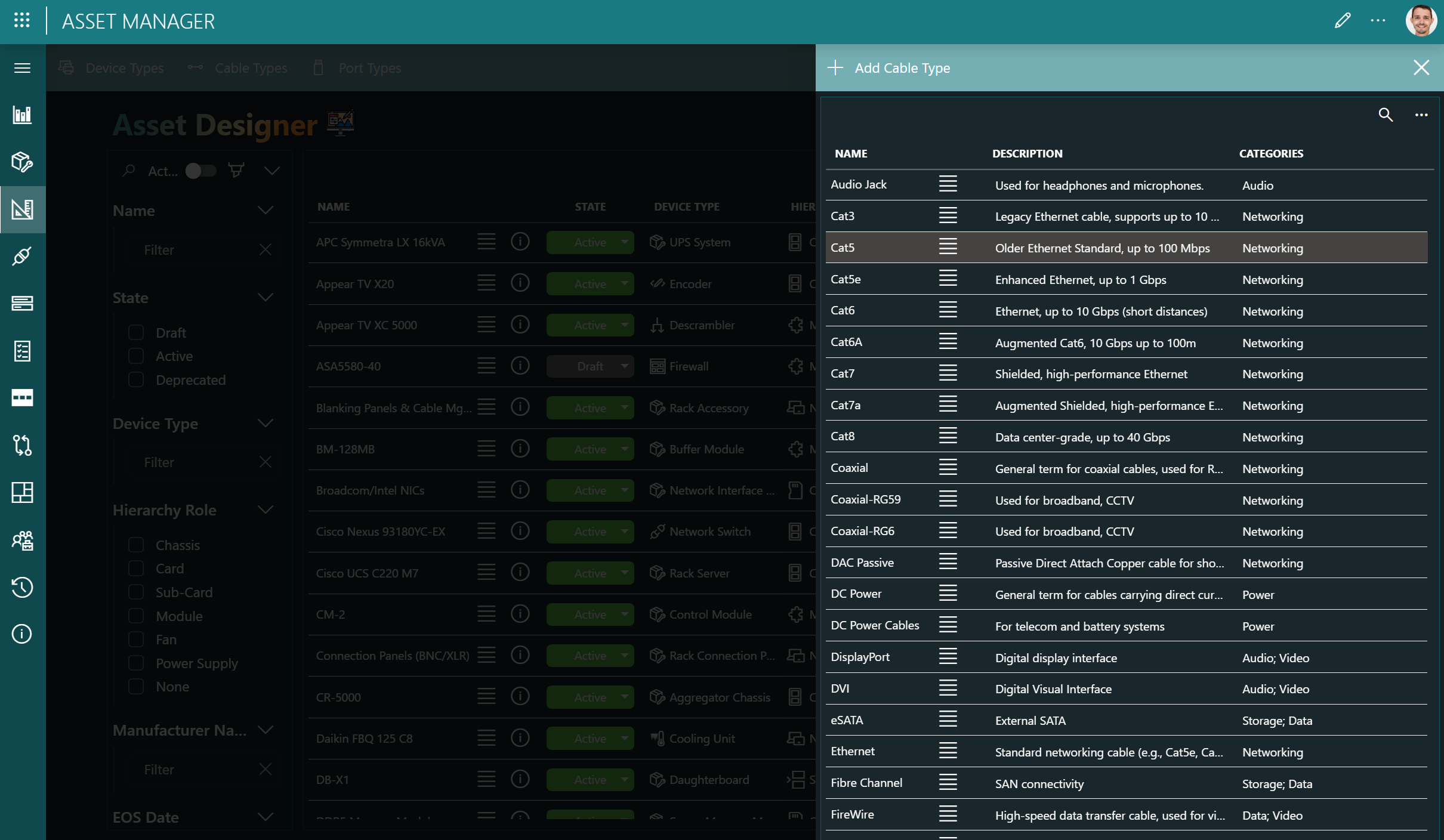Image resolution: width=1444 pixels, height=840 pixels.
Task: Open the plug connector sidebar icon
Action: (22, 256)
